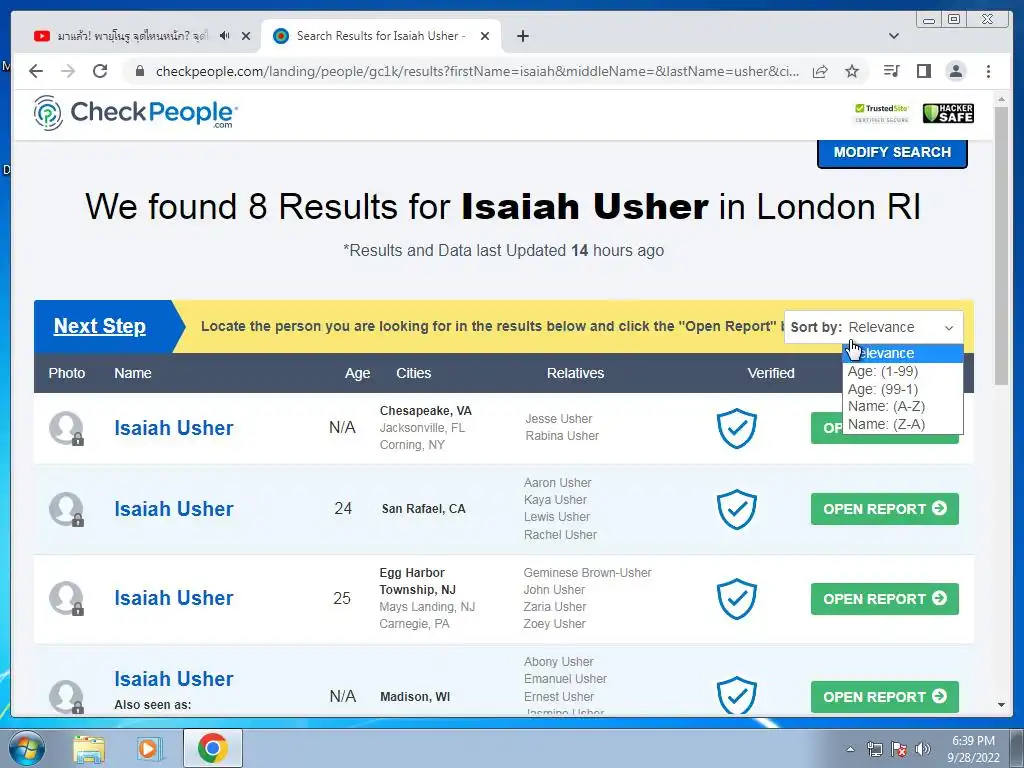Image resolution: width=1024 pixels, height=768 pixels.
Task: Open Windows Media Player from taskbar
Action: pos(149,748)
